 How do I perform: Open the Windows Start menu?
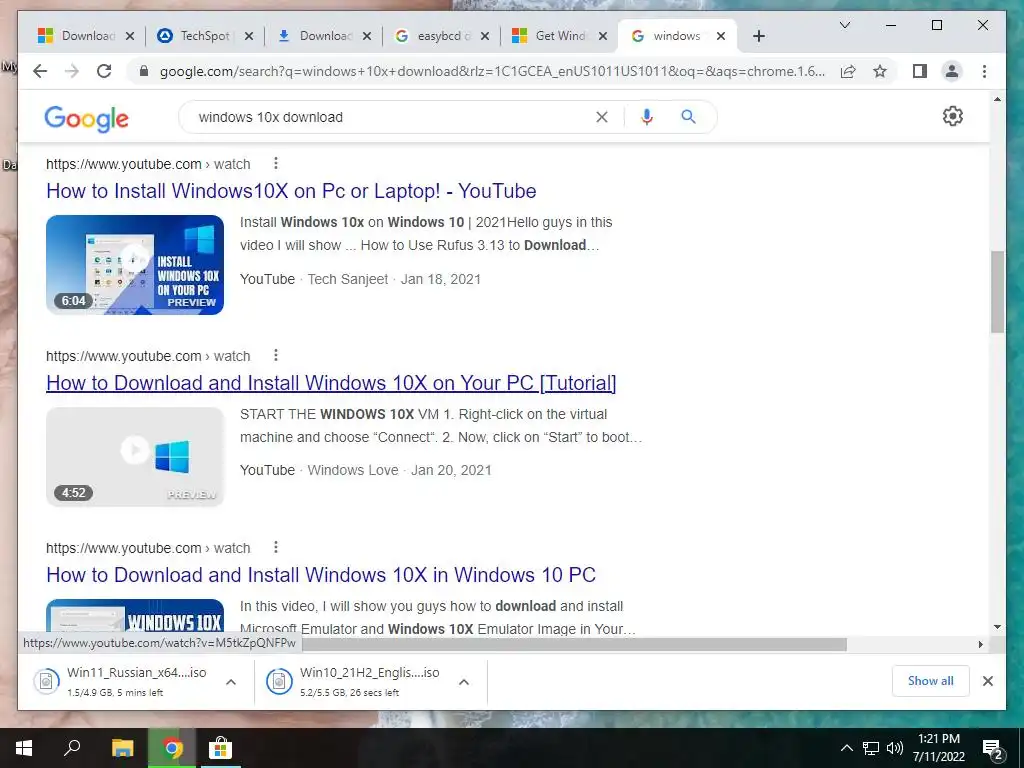tap(24, 748)
